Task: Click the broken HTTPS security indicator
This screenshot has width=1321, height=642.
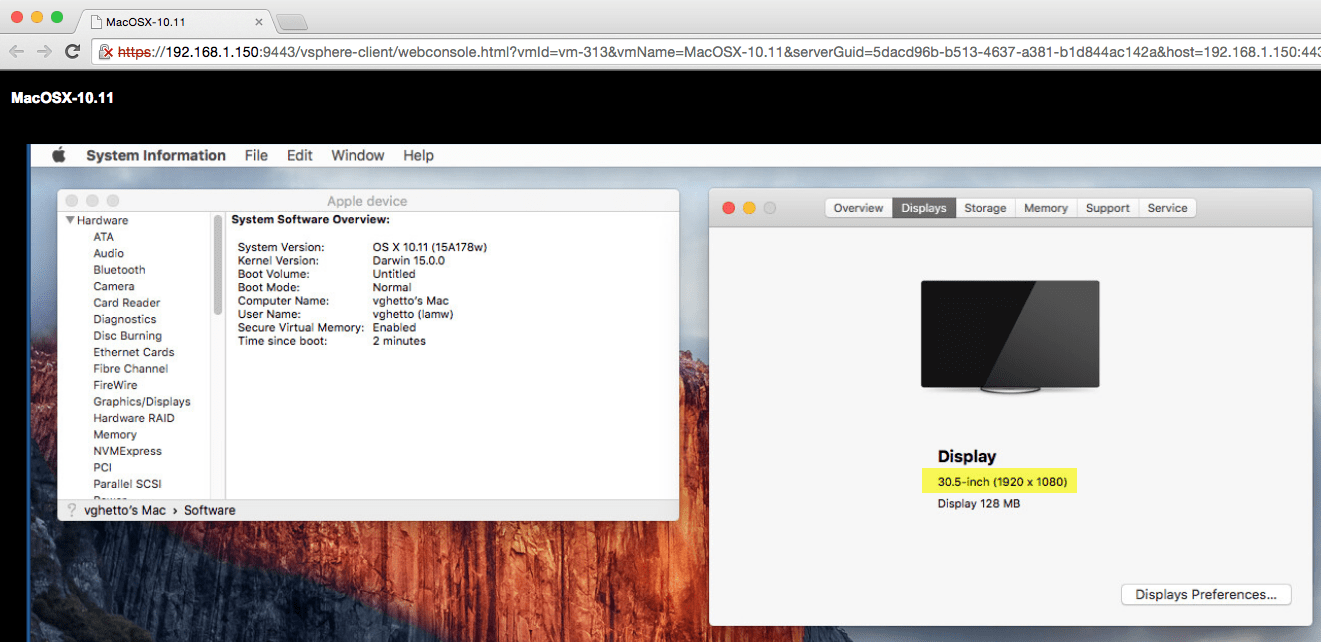Action: coord(104,50)
